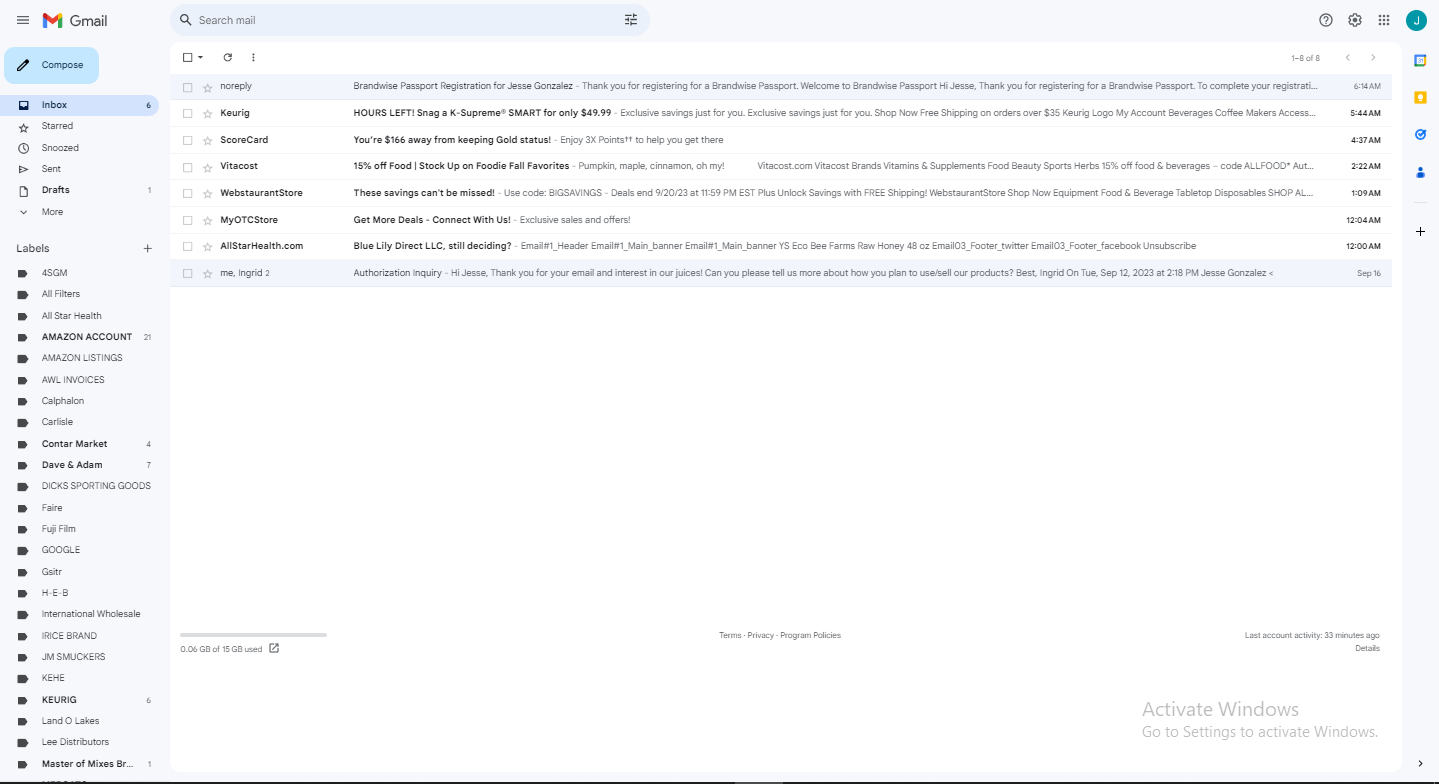Image resolution: width=1439 pixels, height=784 pixels.
Task: Select the ScoreCard email checkbox
Action: (187, 140)
